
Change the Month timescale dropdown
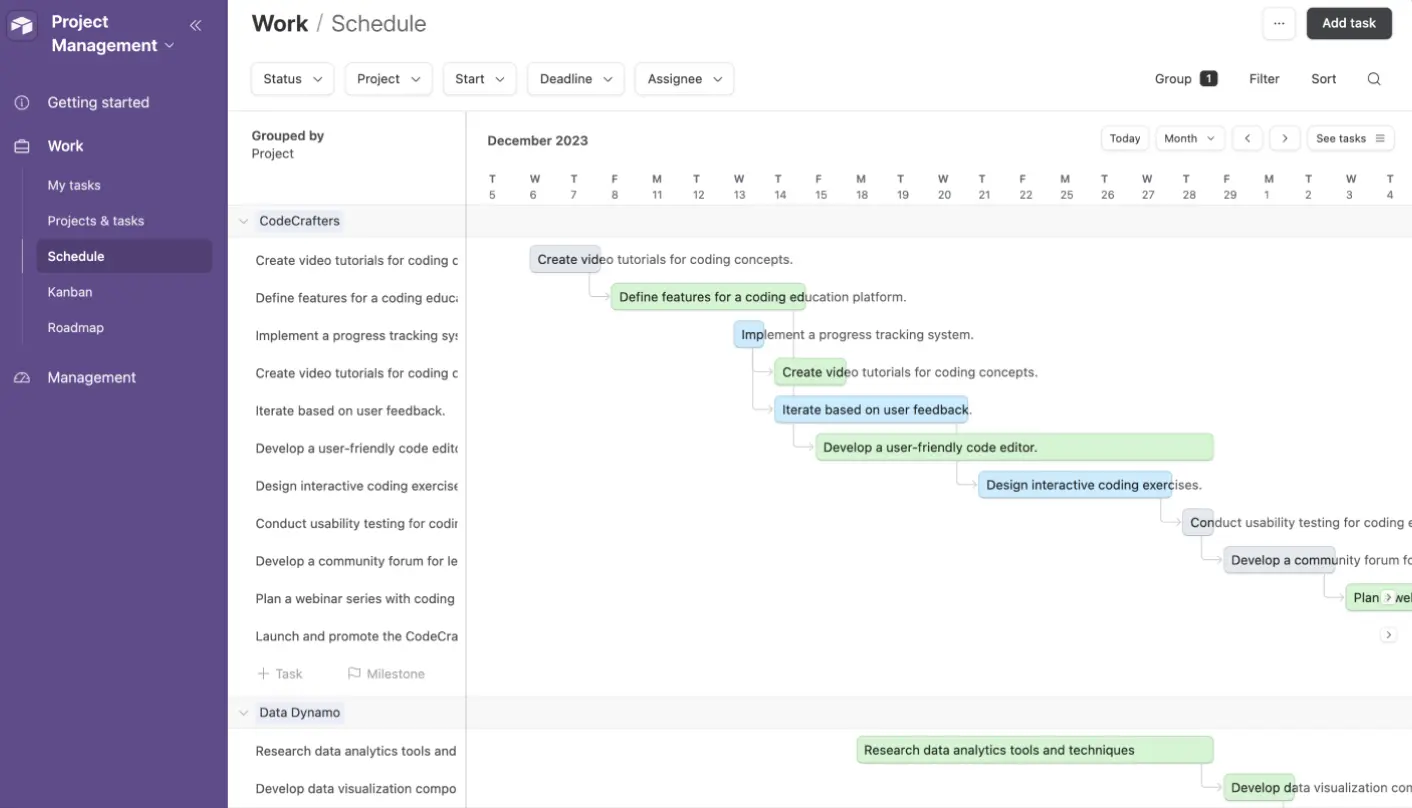click(x=1190, y=139)
